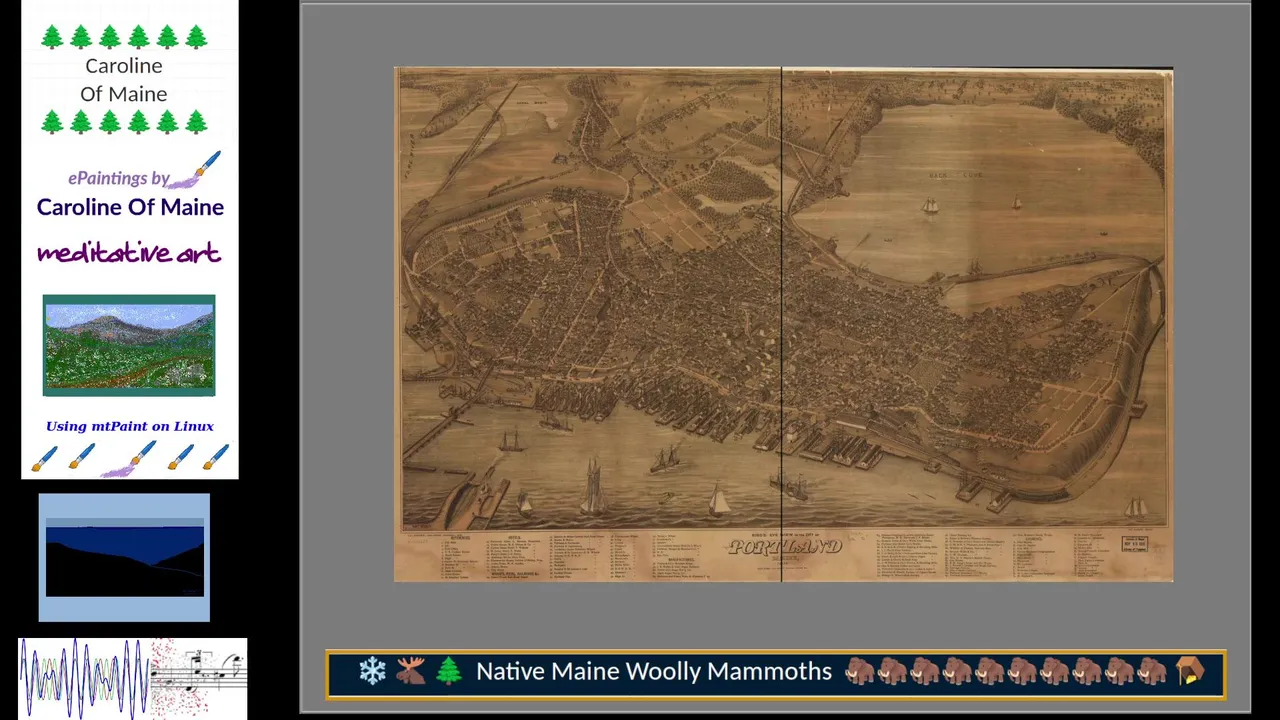Open the dark blue night hills thumbnail
The image size is (1280, 720).
[124, 557]
